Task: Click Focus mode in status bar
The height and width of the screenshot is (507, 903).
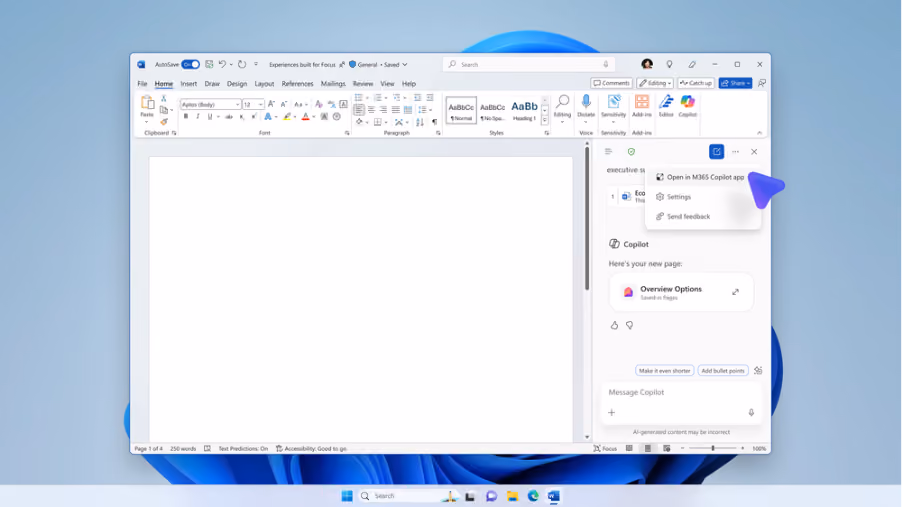Action: click(605, 448)
